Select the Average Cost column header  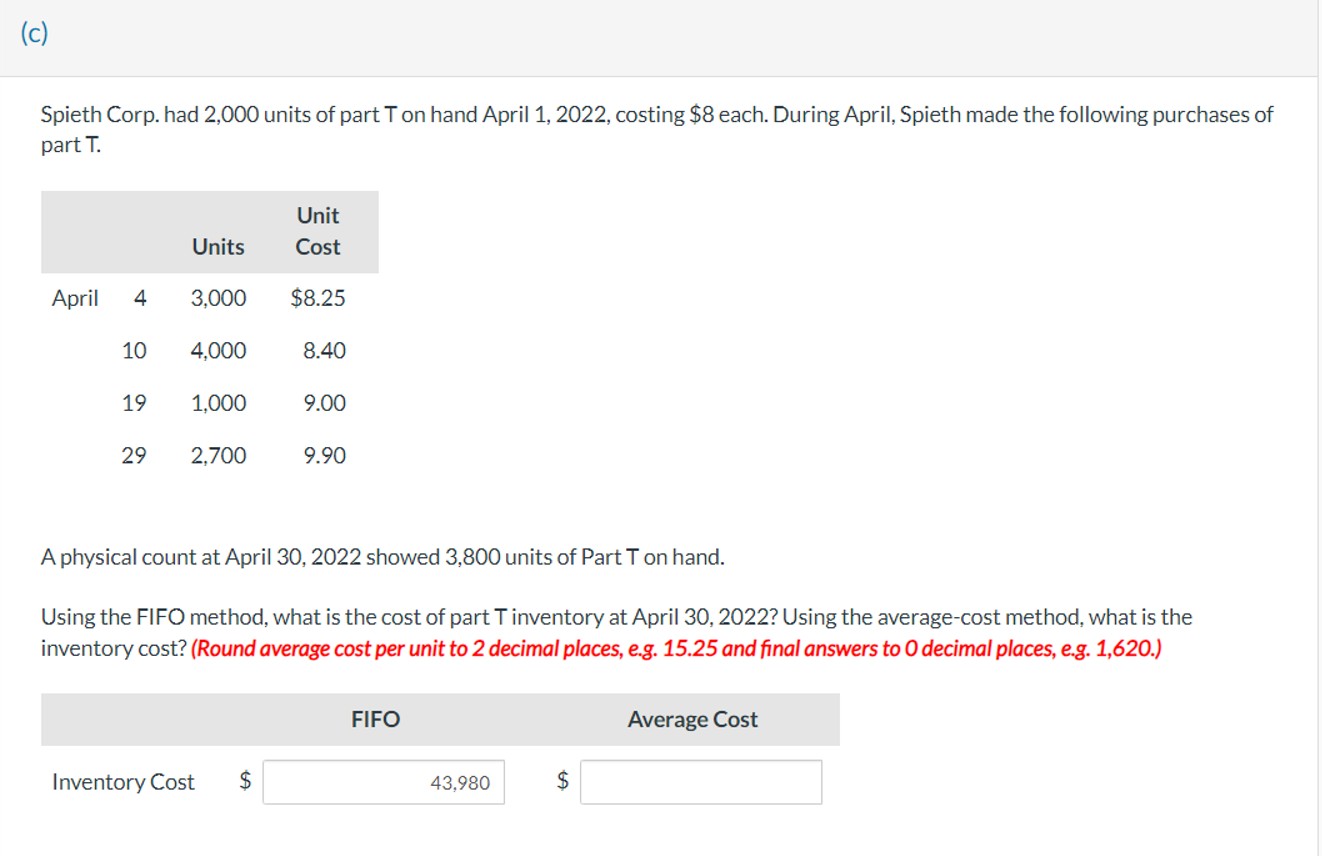click(691, 719)
